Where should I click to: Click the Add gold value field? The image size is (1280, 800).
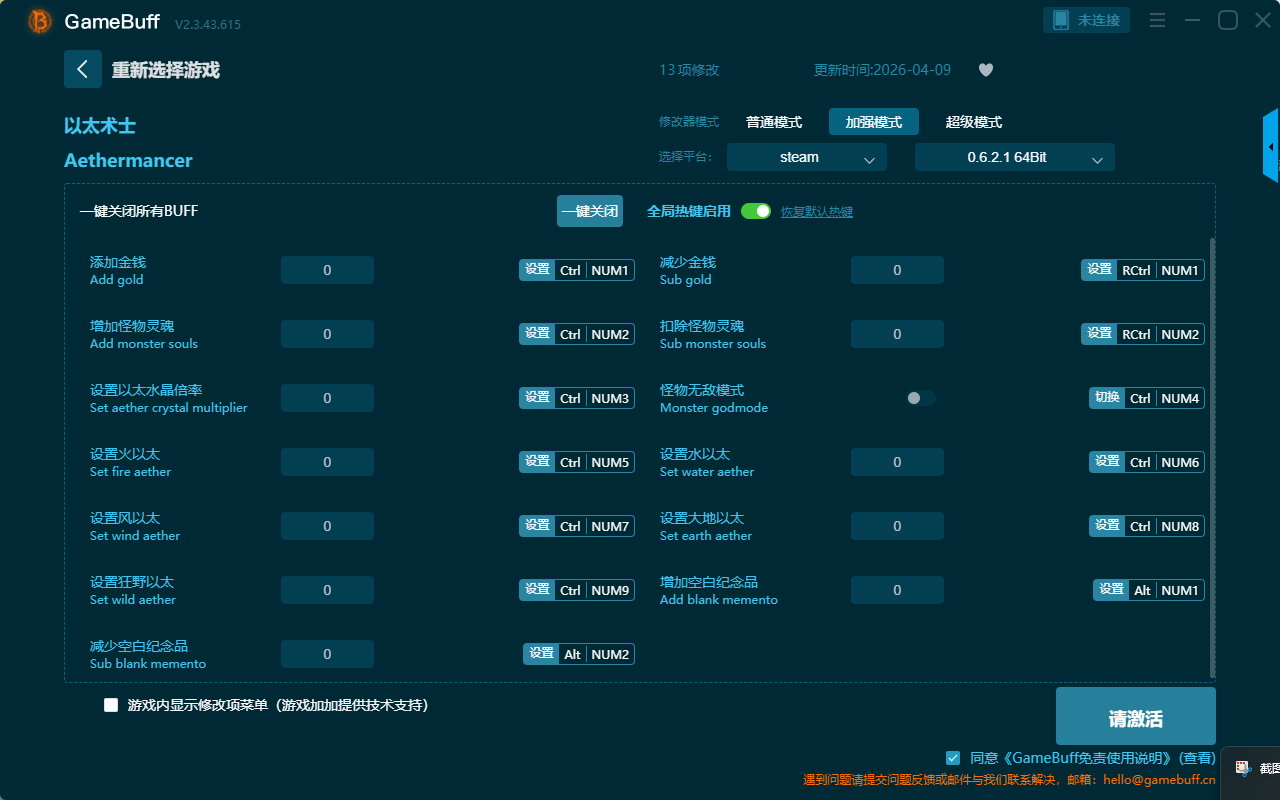[327, 270]
